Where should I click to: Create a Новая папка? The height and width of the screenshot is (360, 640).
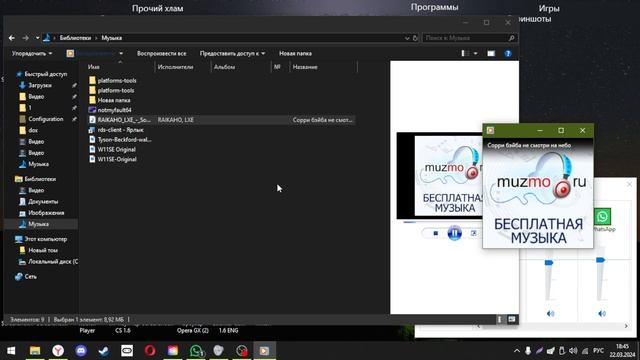(295, 53)
